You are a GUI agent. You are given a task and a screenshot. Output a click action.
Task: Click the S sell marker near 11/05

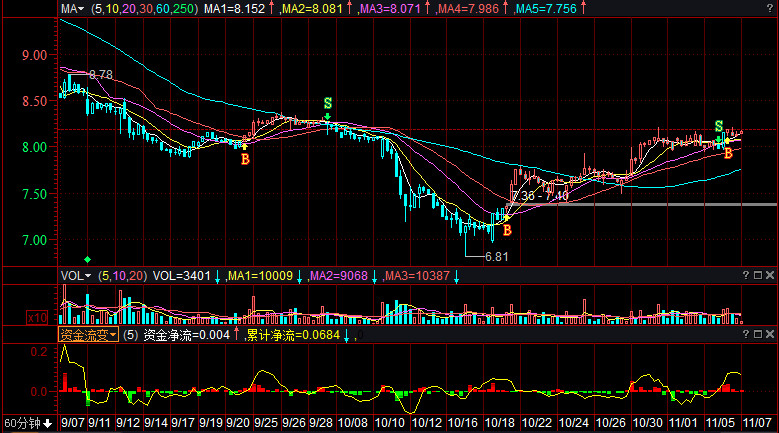[719, 126]
